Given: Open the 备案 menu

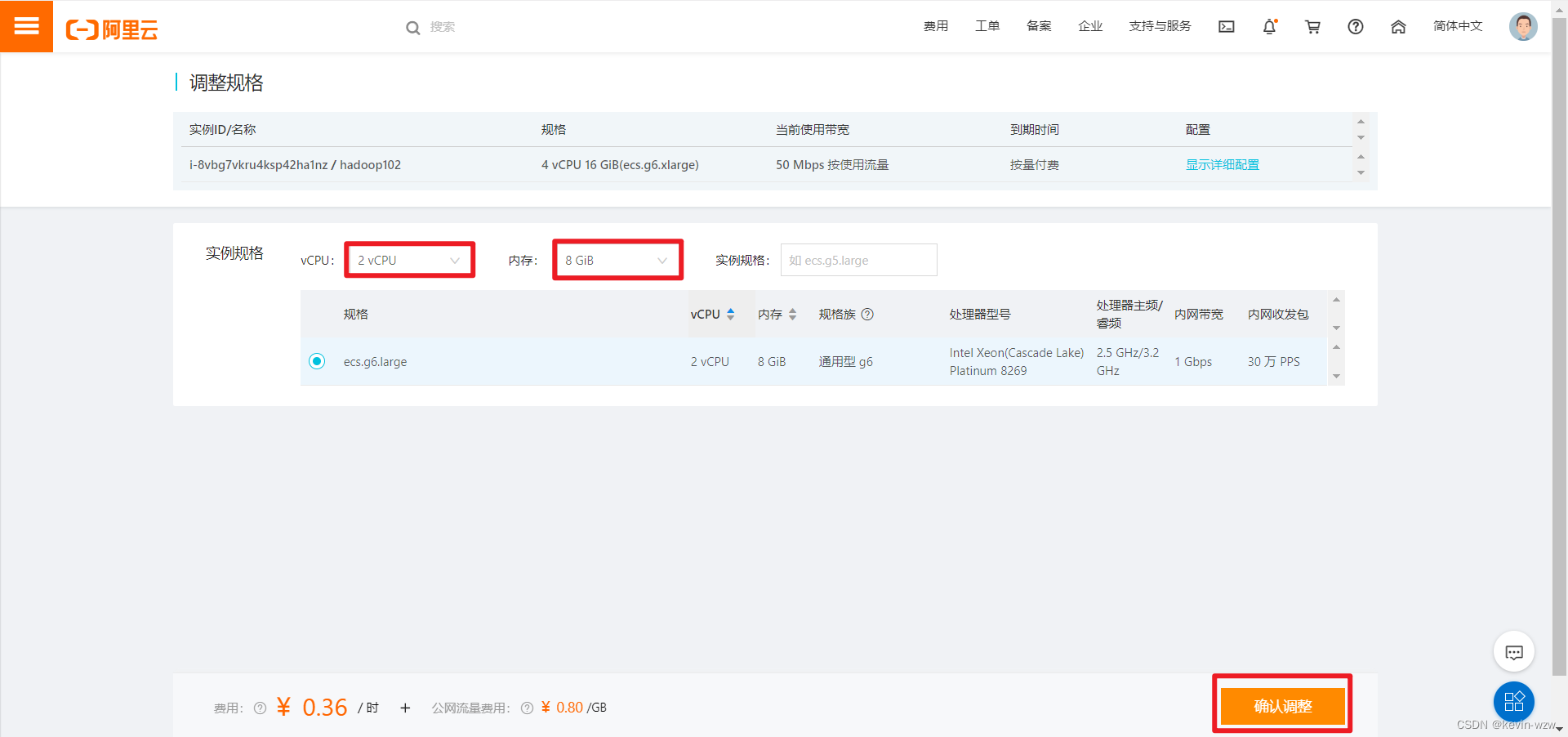Looking at the screenshot, I should [1039, 26].
